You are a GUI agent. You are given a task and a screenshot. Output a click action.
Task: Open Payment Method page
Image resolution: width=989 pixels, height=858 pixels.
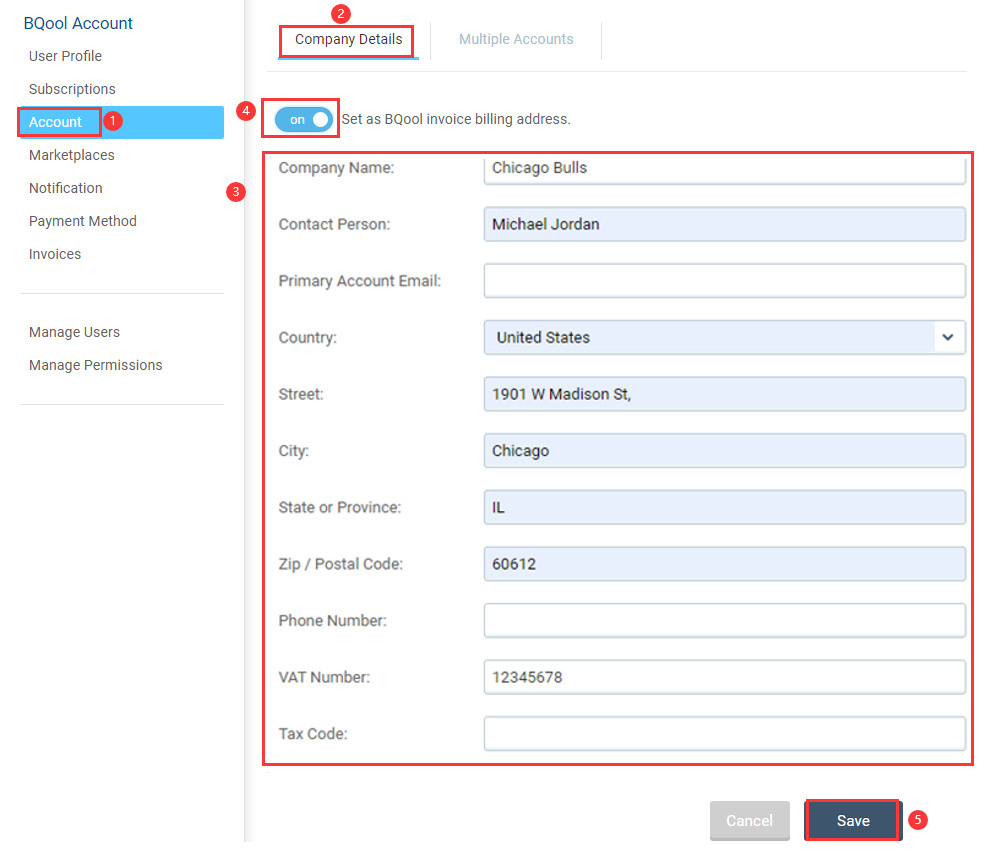click(83, 221)
